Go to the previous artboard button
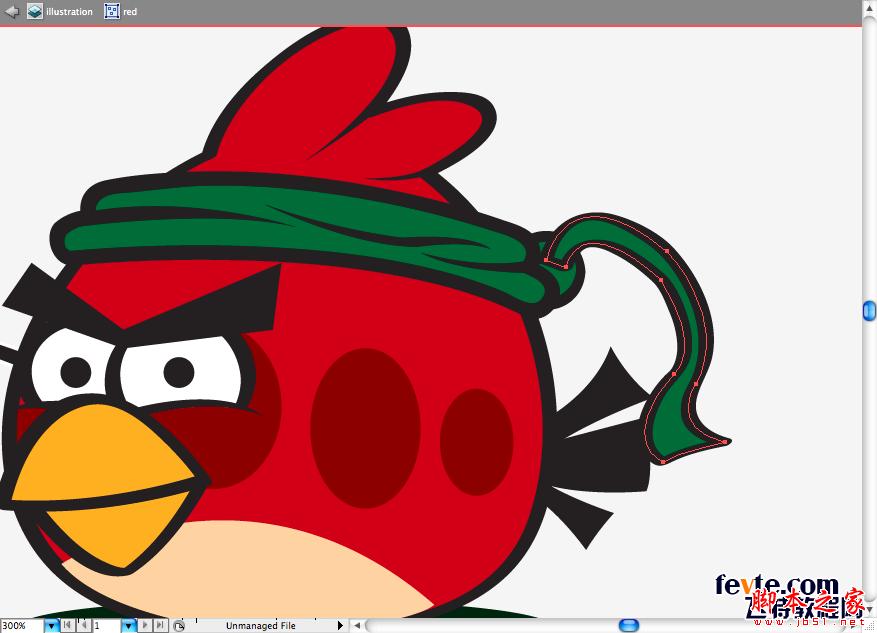 coord(83,625)
